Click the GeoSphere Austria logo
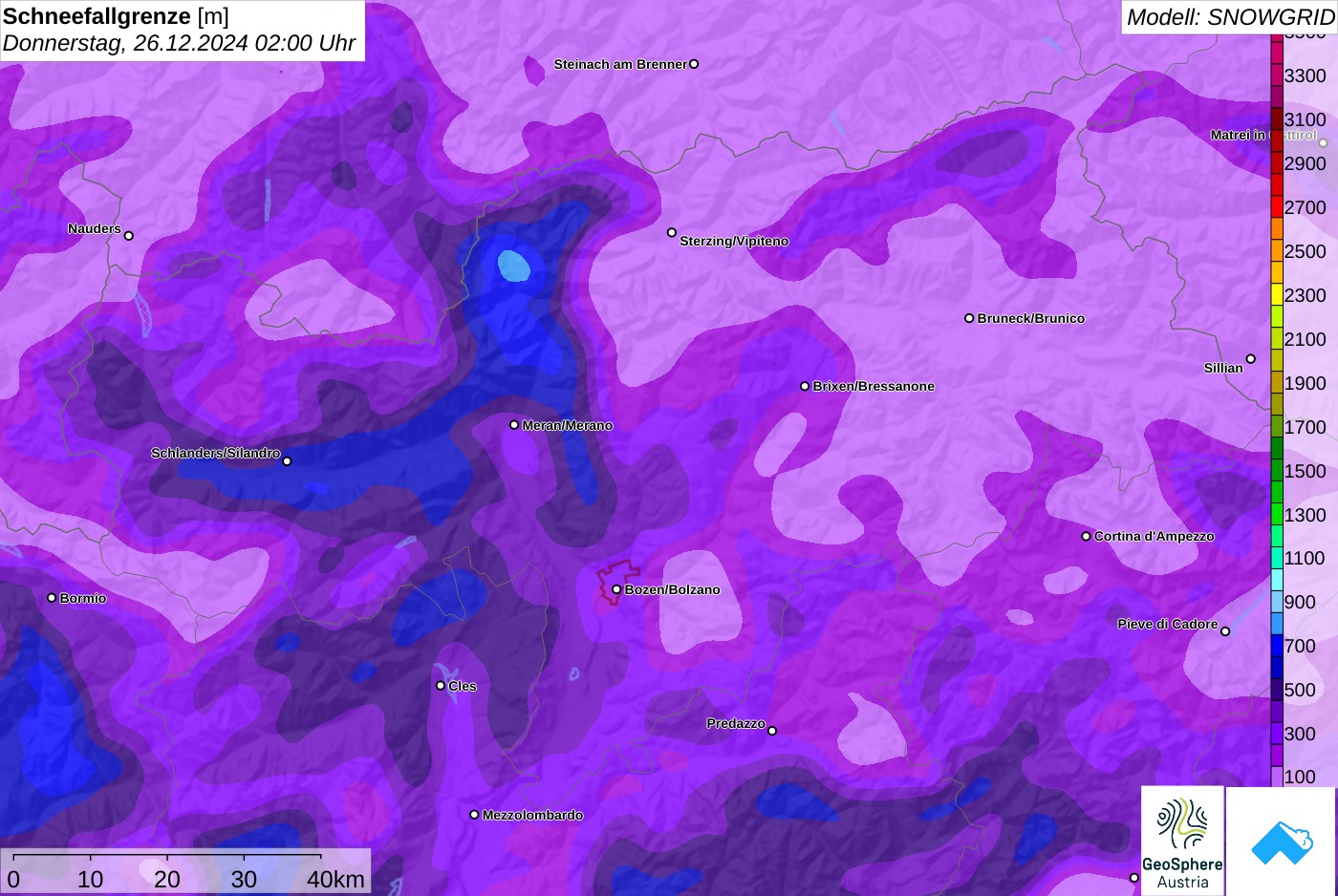Viewport: 1338px width, 896px height. click(x=1182, y=841)
